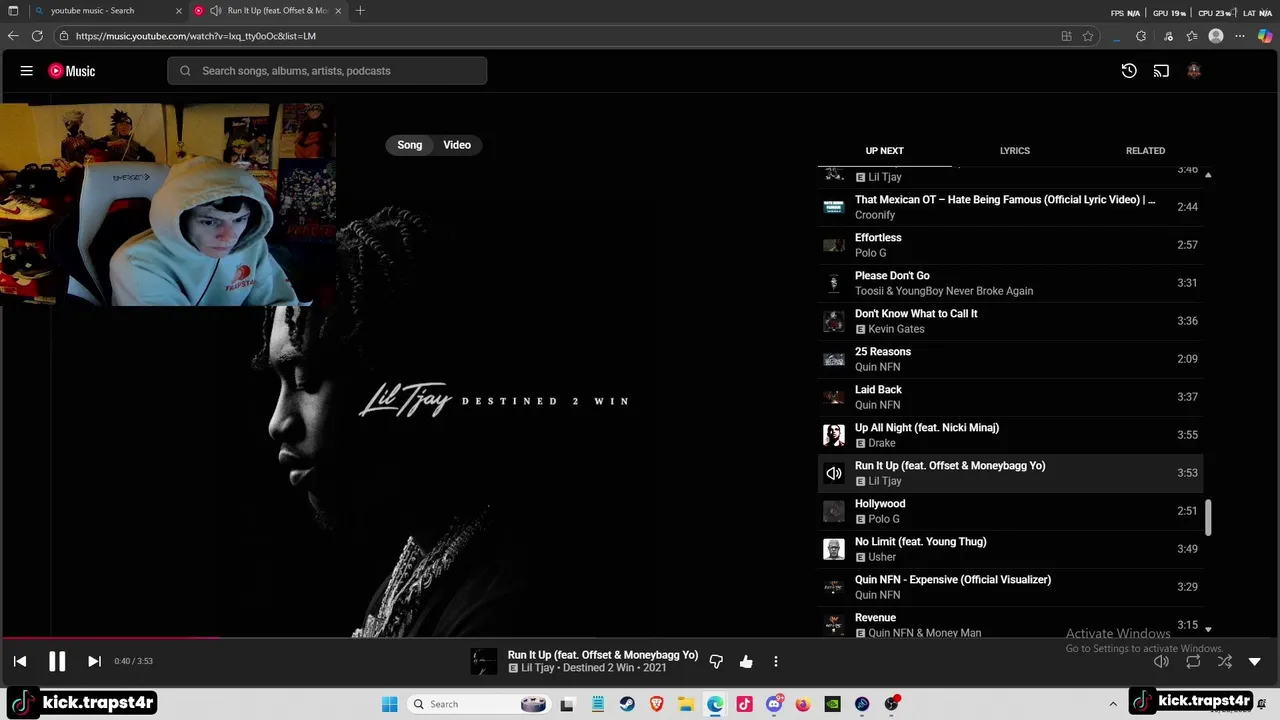Viewport: 1280px width, 720px height.
Task: Open the RELATED tab
Action: point(1145,151)
